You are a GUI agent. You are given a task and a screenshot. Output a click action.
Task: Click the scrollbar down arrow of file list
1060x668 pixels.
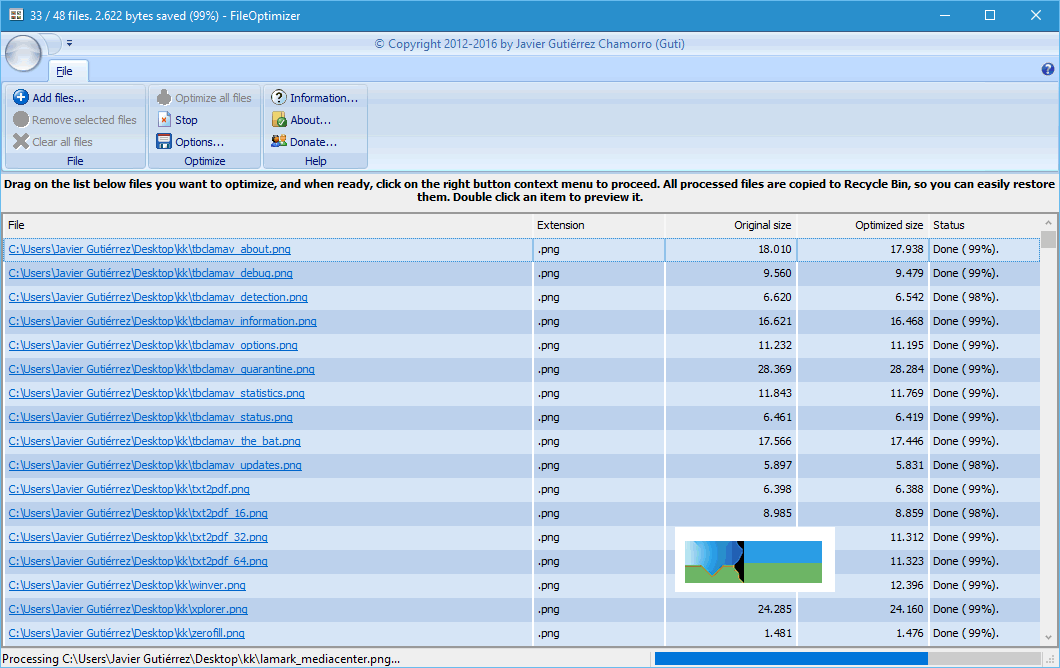click(1048, 637)
